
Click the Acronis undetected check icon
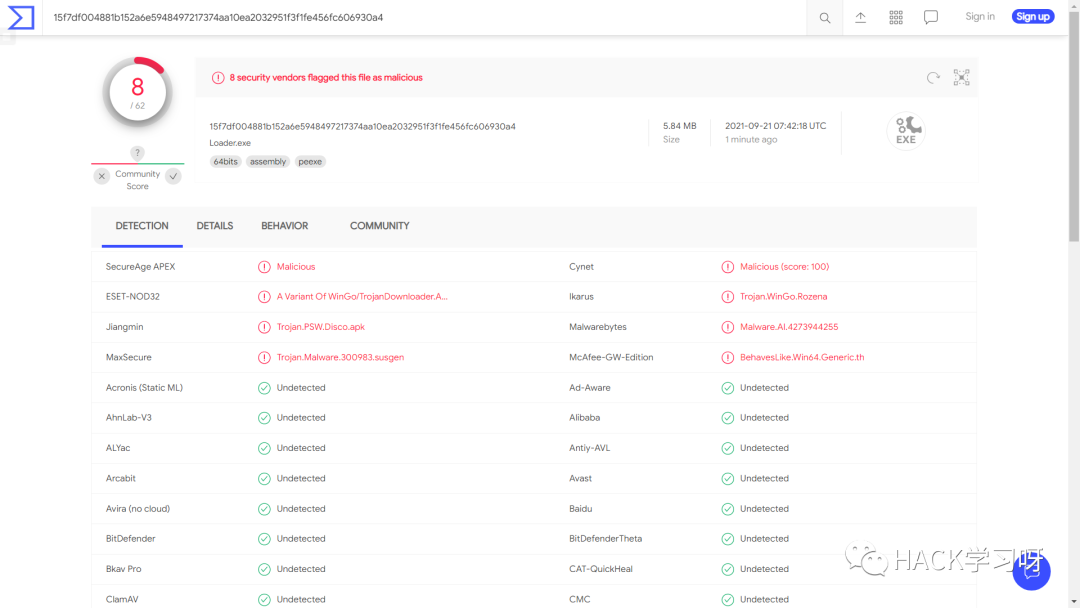click(264, 388)
